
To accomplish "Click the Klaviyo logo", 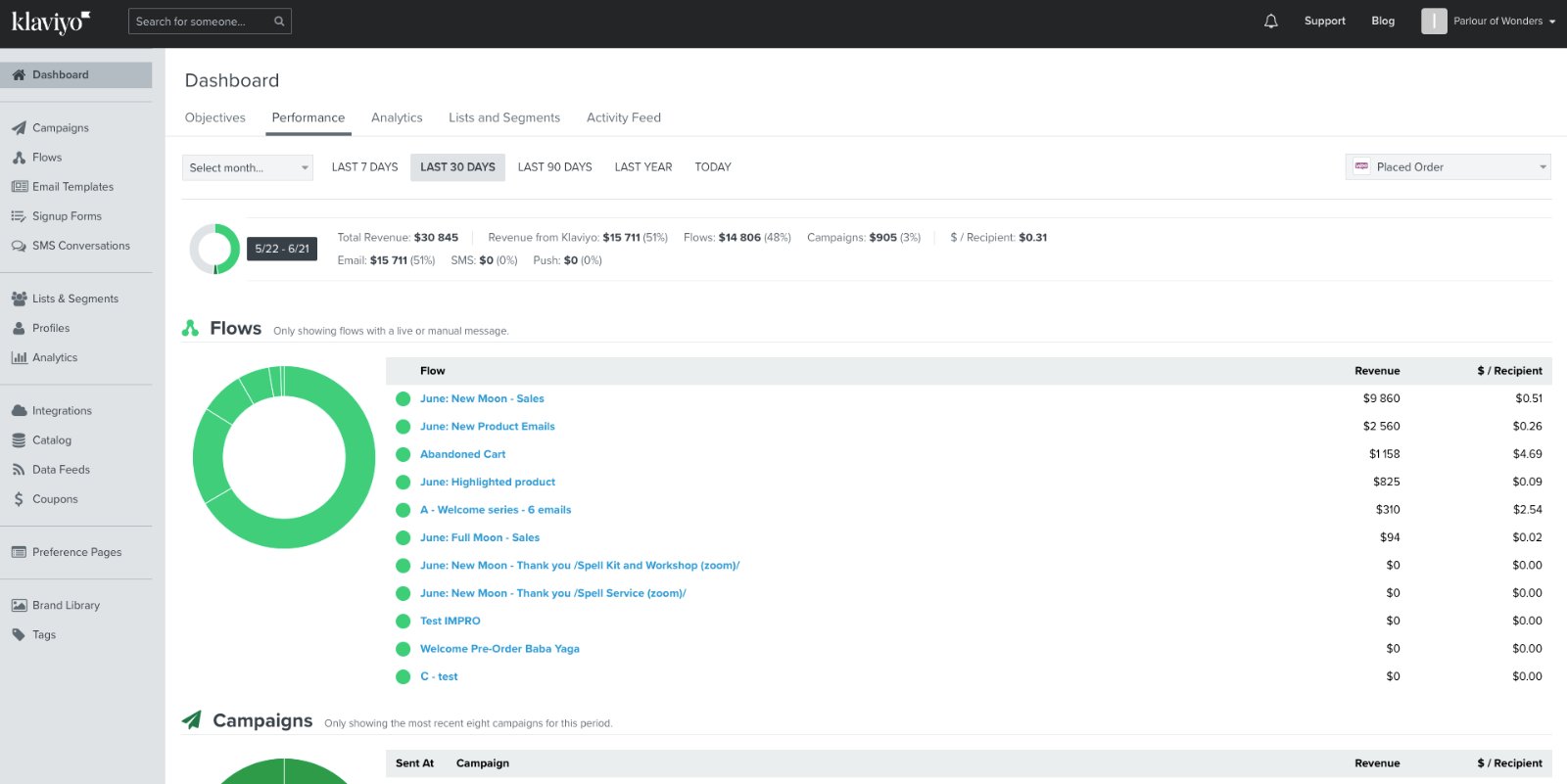I will click(51, 22).
